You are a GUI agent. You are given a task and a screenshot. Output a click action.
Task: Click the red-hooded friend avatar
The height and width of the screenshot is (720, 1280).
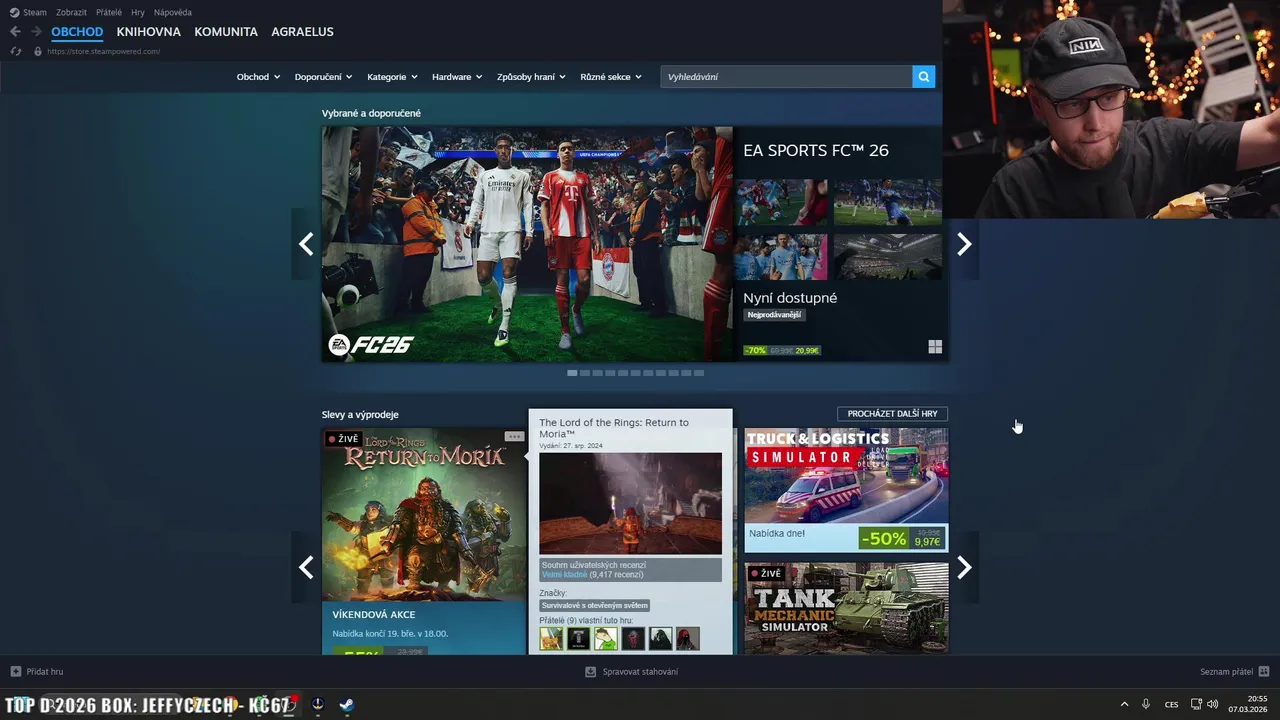point(687,638)
